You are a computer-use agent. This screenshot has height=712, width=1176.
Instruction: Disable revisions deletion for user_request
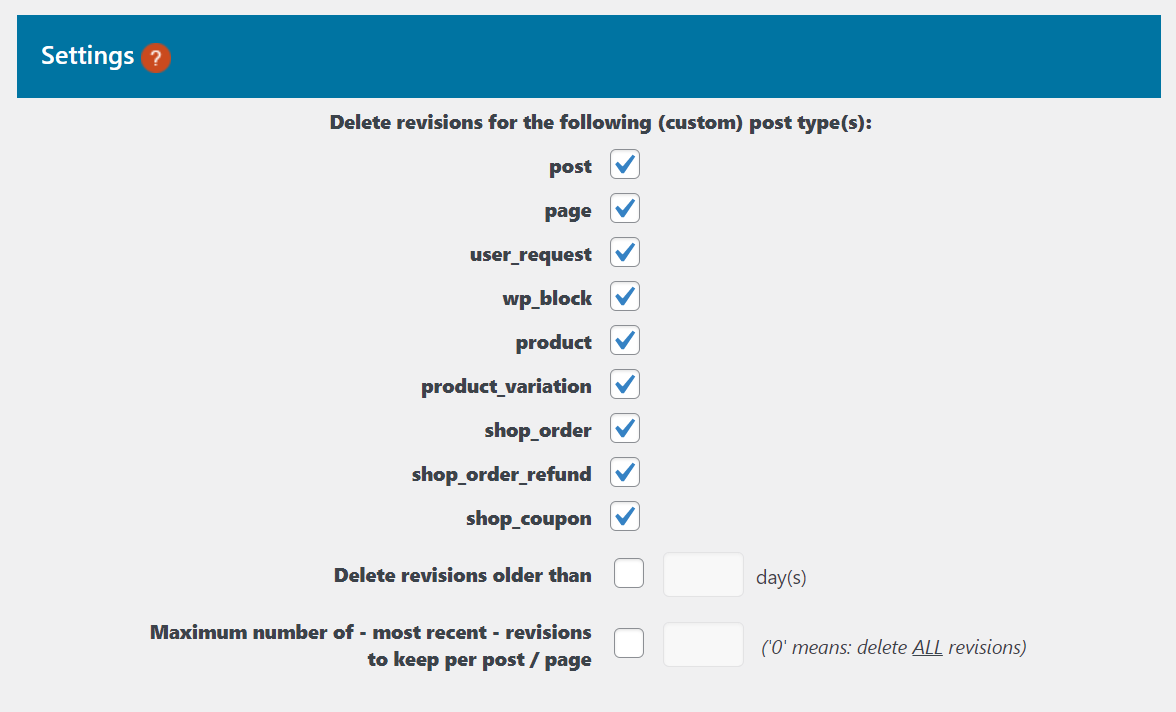(624, 252)
